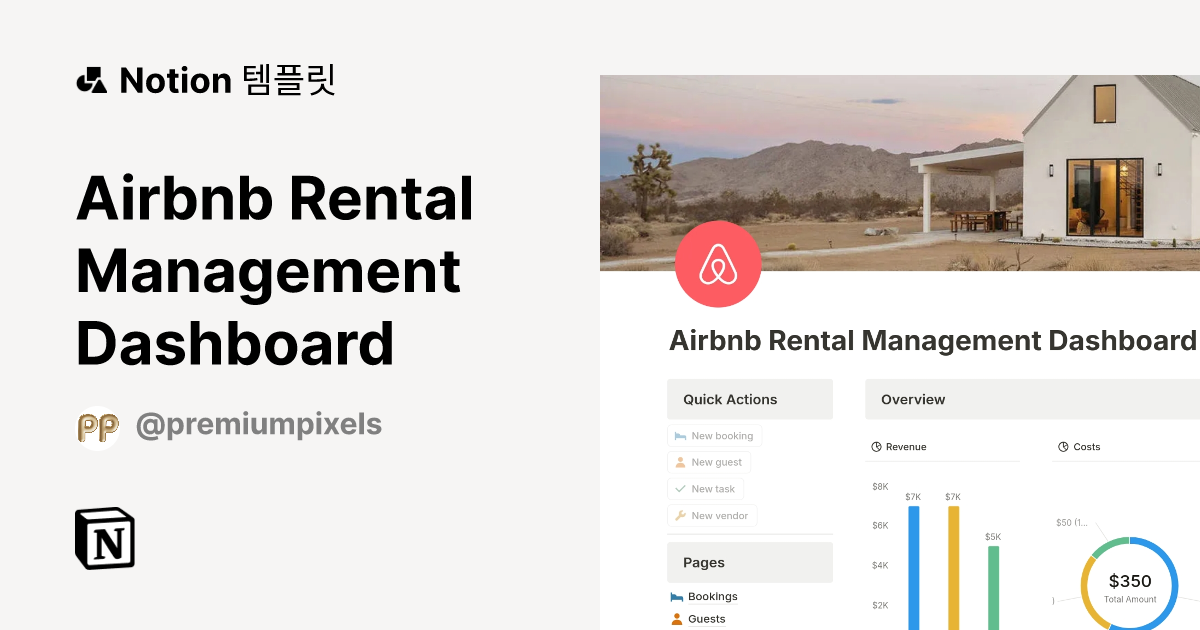
Task: Select the Quick Actions header
Action: (x=730, y=399)
